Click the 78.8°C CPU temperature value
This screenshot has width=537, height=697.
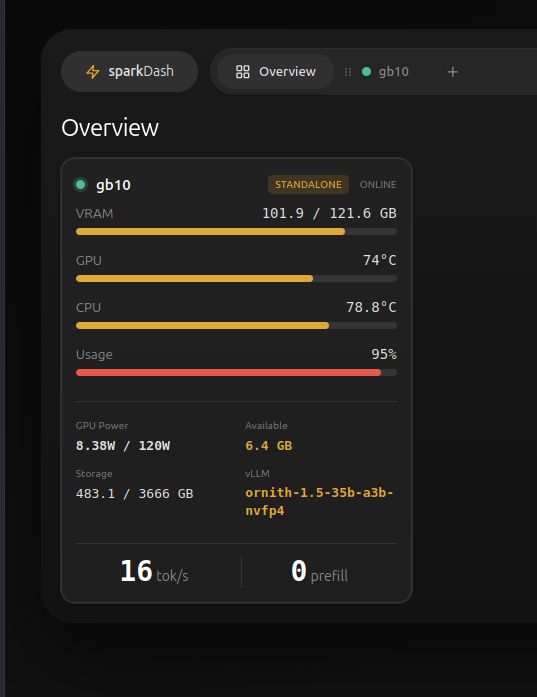click(x=371, y=307)
